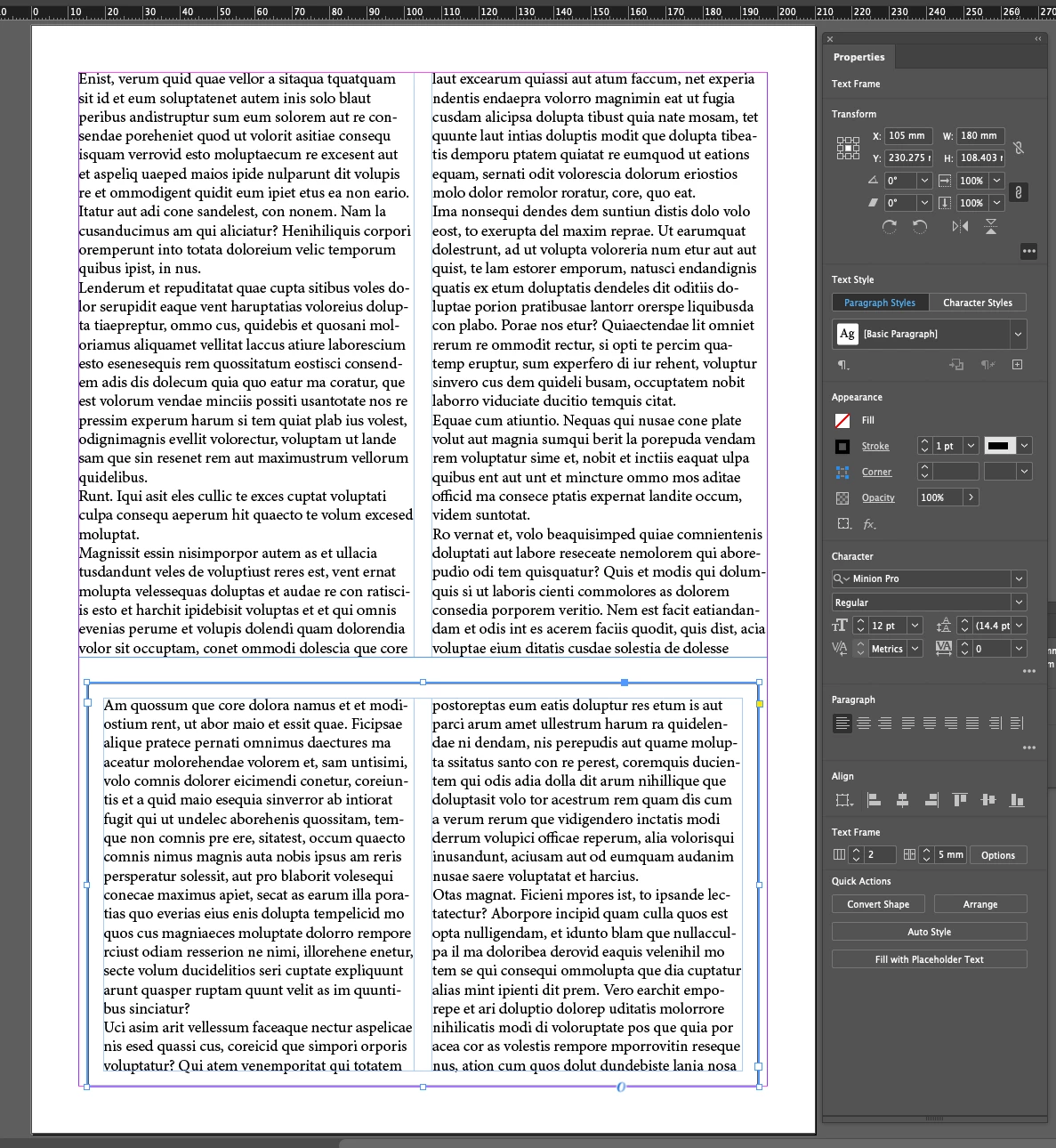The image size is (1056, 1148).
Task: Click the Corner link
Action: click(x=876, y=472)
